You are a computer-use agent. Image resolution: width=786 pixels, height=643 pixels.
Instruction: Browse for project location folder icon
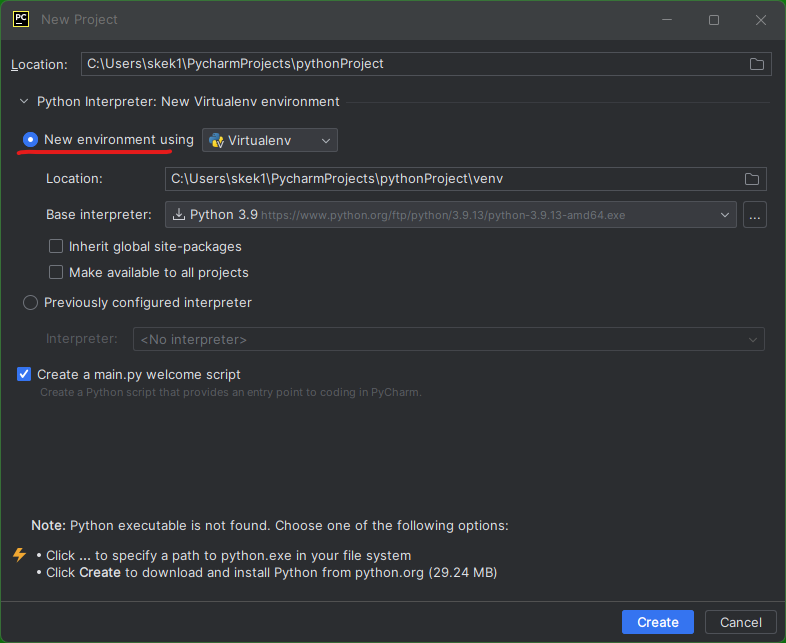pos(756,64)
